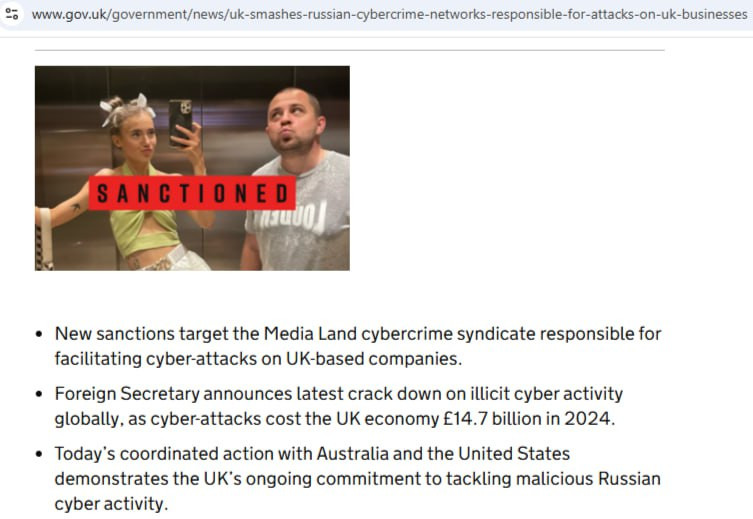The width and height of the screenshot is (753, 519).
Task: Click the bullet marker before "New sanctions"
Action: click(x=39, y=334)
